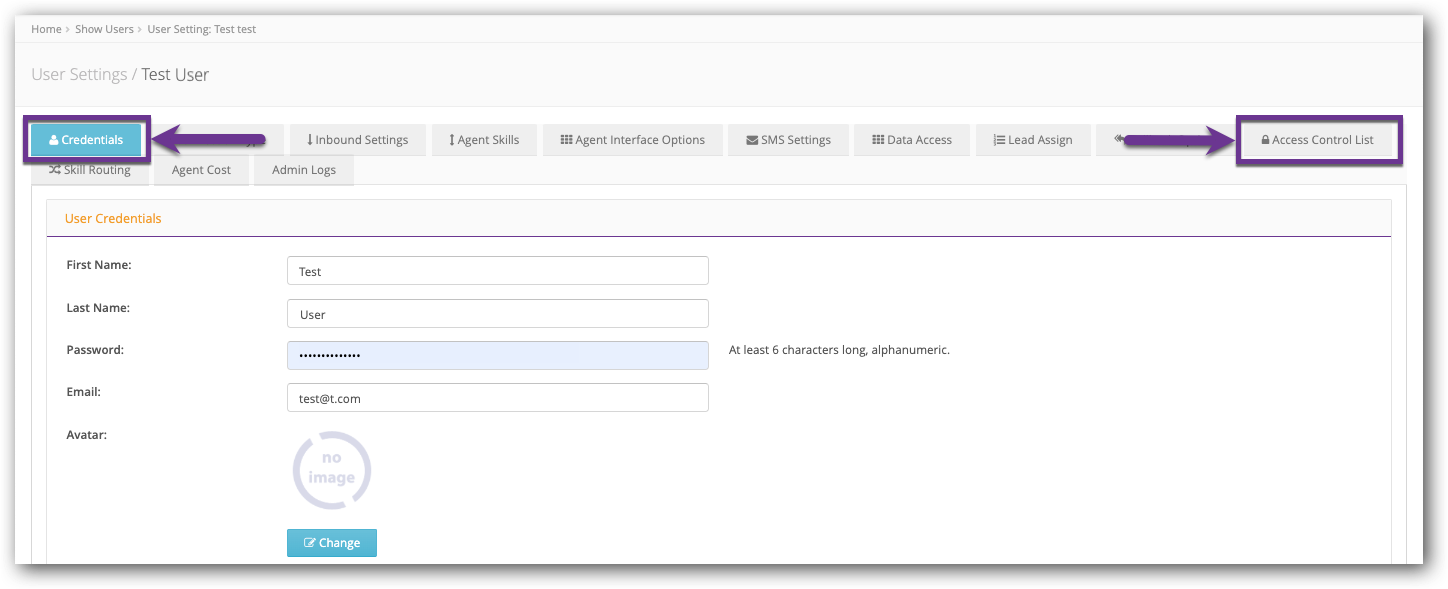Focus the Password field
Screen dimensions: 1448x589
pos(497,355)
